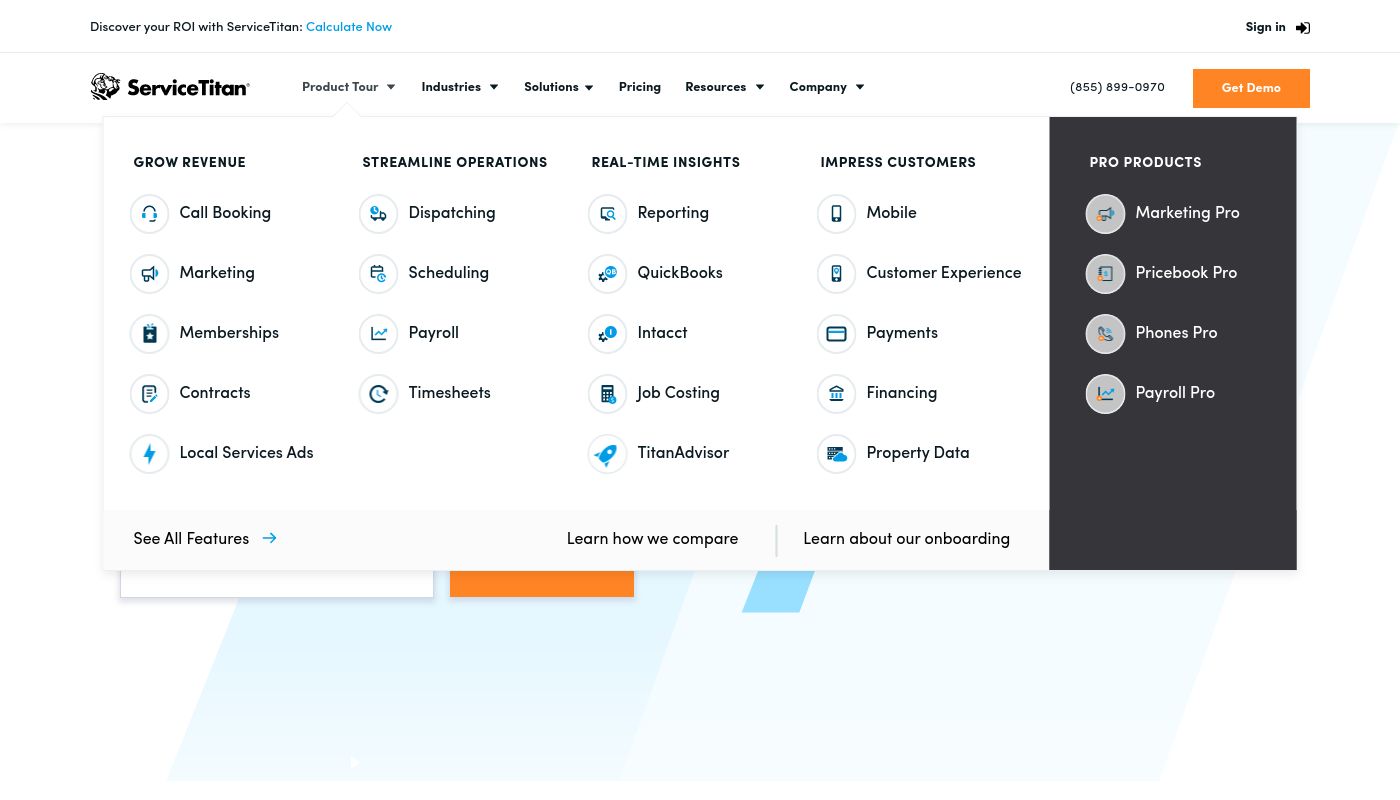1400x800 pixels.
Task: Click the Property Data icon
Action: coord(837,454)
